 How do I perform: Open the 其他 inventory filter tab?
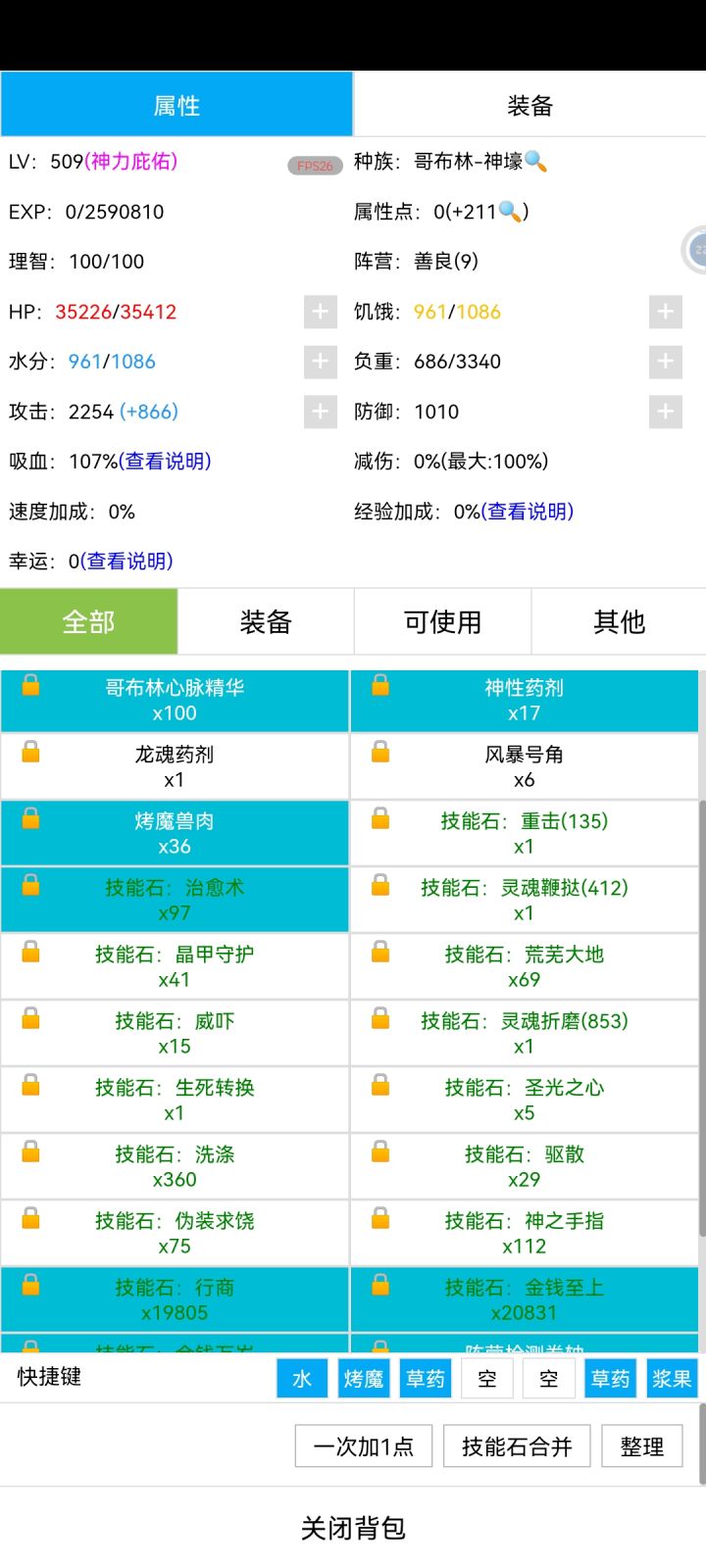tap(619, 621)
